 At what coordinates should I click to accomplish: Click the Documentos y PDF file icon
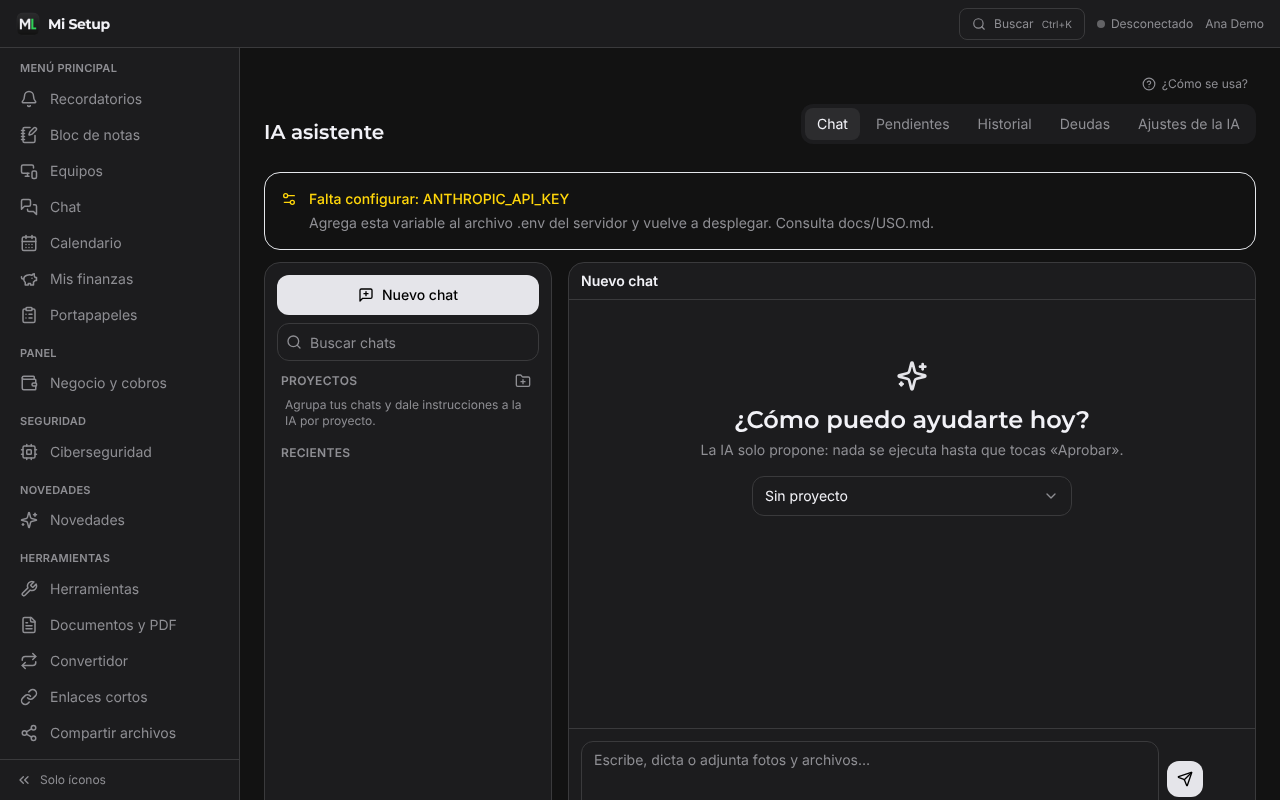point(29,625)
